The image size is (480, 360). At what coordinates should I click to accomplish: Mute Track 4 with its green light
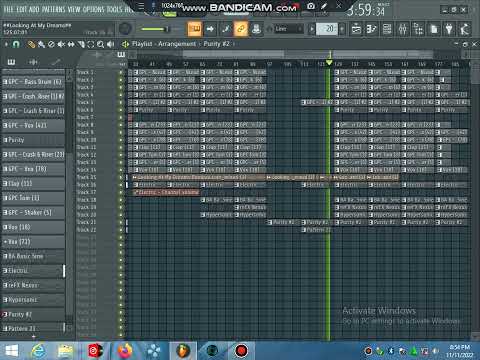pos(121,95)
